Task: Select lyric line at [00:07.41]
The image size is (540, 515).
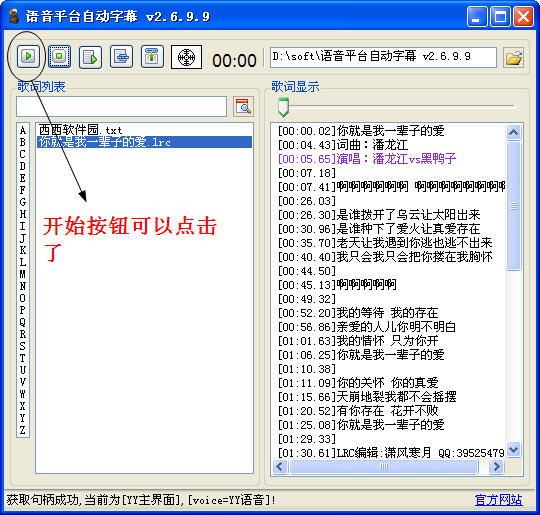Action: click(392, 187)
